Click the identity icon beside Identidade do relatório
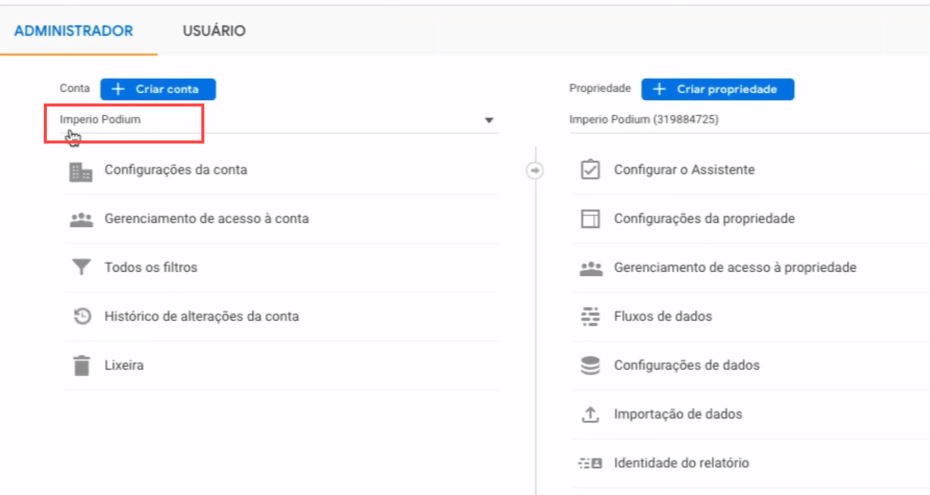This screenshot has height=495, width=930. (590, 464)
